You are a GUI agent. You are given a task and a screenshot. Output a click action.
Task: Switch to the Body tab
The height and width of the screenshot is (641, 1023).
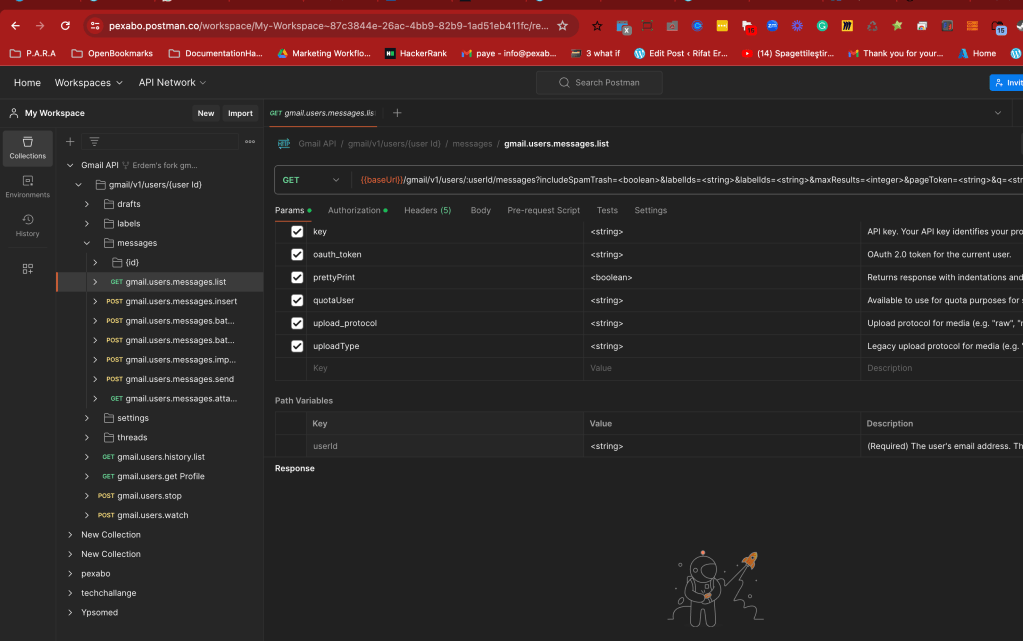pos(480,210)
